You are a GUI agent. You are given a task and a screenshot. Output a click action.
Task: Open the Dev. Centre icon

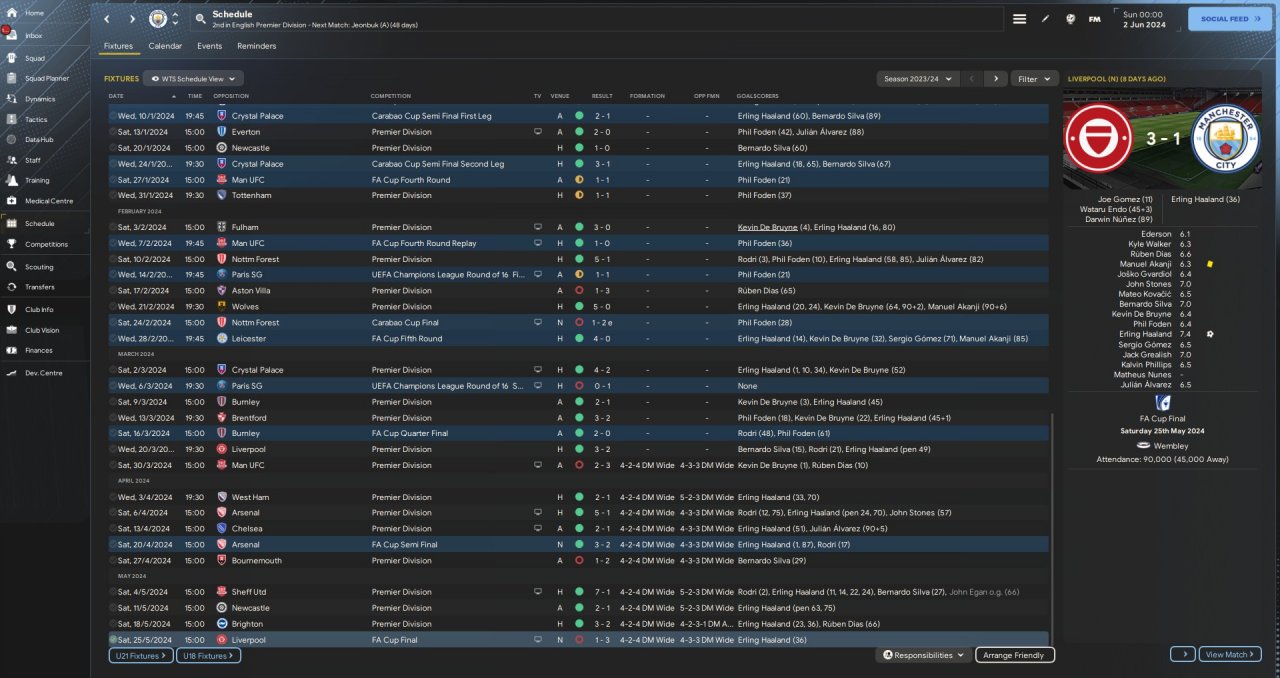pyautogui.click(x=11, y=373)
